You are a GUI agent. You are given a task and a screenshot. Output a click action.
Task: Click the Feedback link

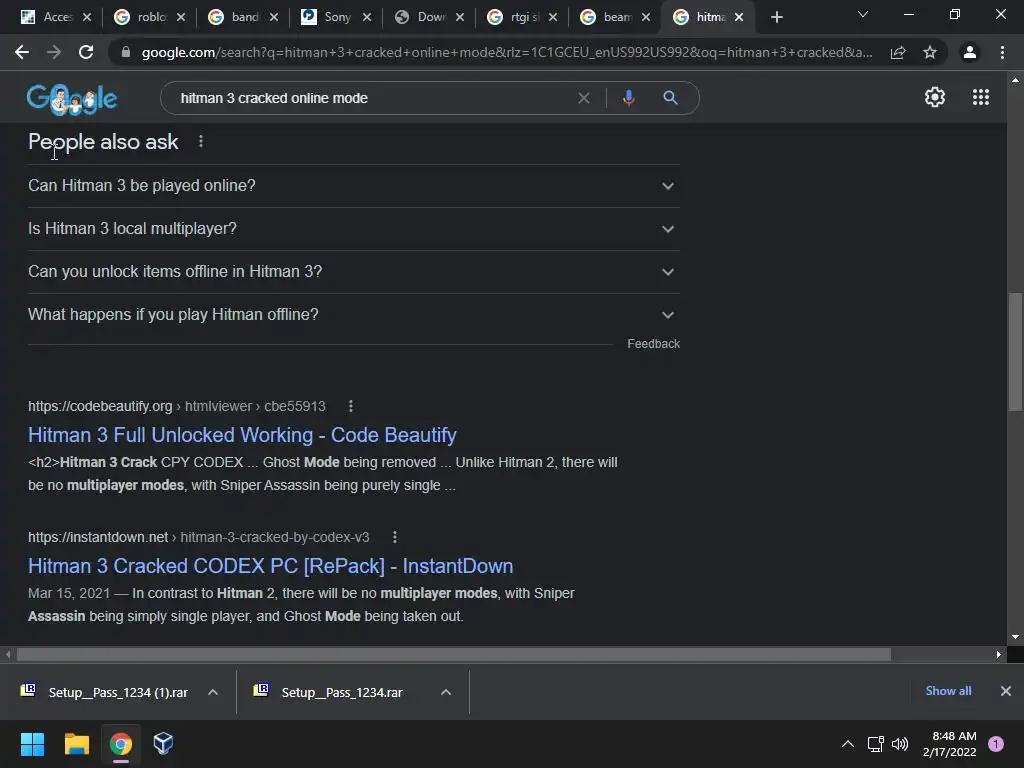click(x=653, y=344)
